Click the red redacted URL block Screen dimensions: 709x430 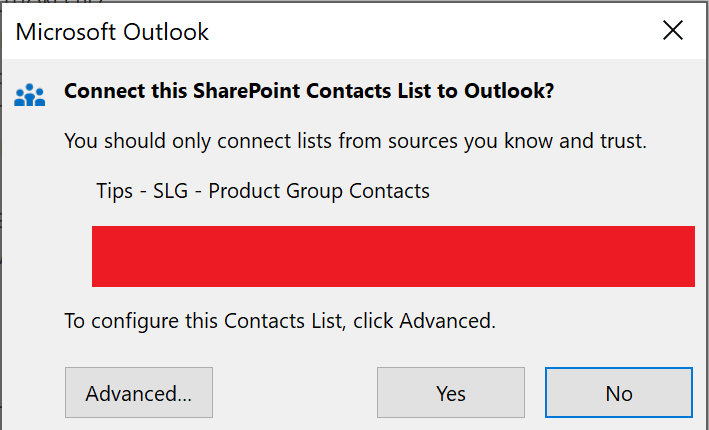[393, 256]
